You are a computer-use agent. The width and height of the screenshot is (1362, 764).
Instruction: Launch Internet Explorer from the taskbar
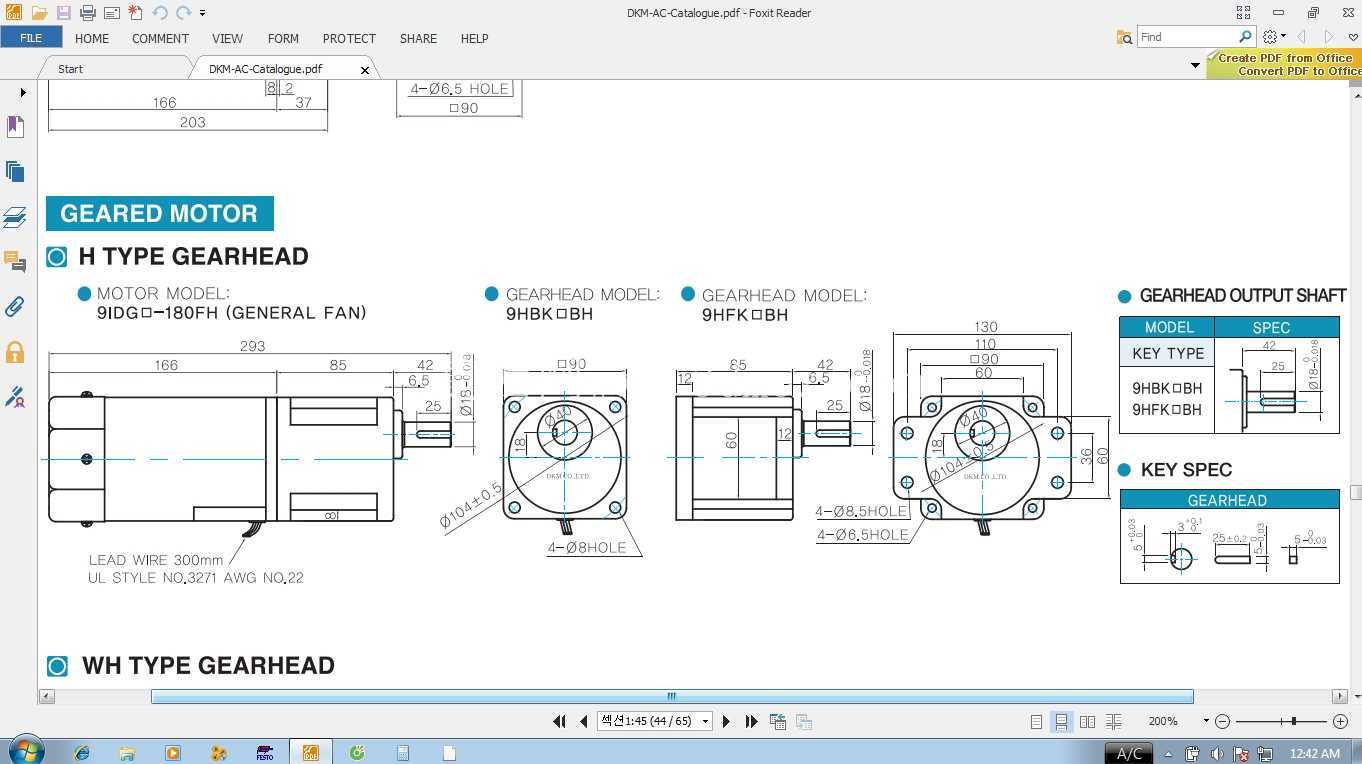[81, 753]
